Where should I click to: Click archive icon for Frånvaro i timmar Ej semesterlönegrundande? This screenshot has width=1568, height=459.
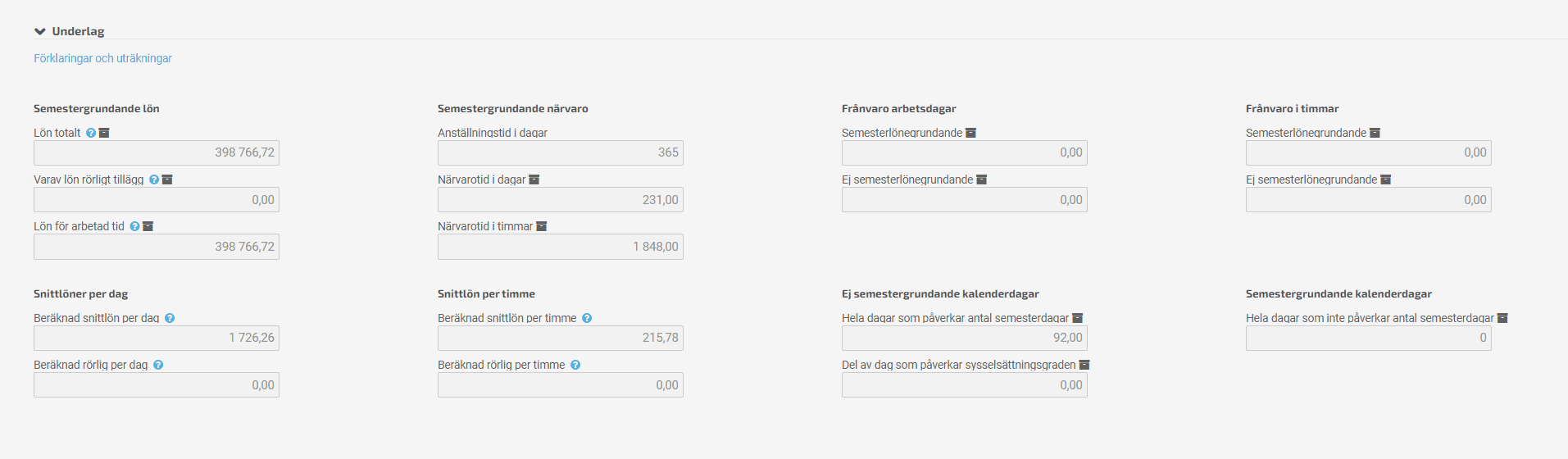pos(1386,180)
